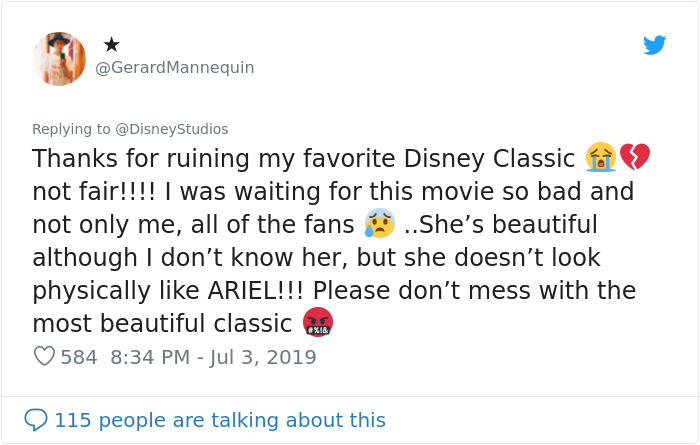Screen dimensions: 700x445
Task: Click the angry cursing face emoji
Action: click(x=317, y=322)
